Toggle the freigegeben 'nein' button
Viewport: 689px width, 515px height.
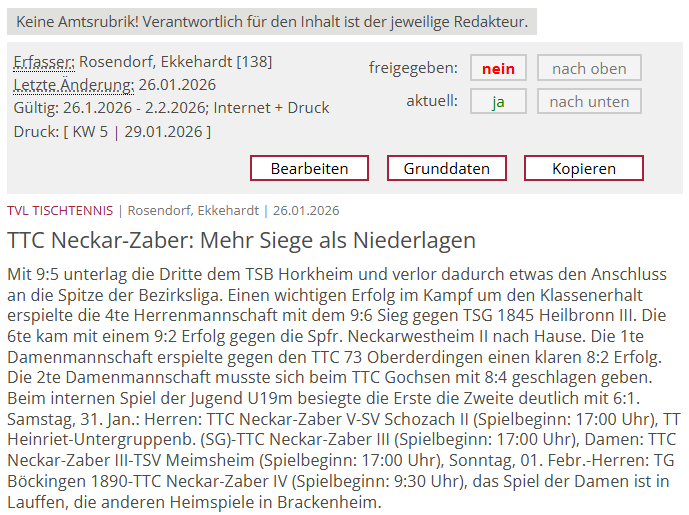(x=498, y=68)
